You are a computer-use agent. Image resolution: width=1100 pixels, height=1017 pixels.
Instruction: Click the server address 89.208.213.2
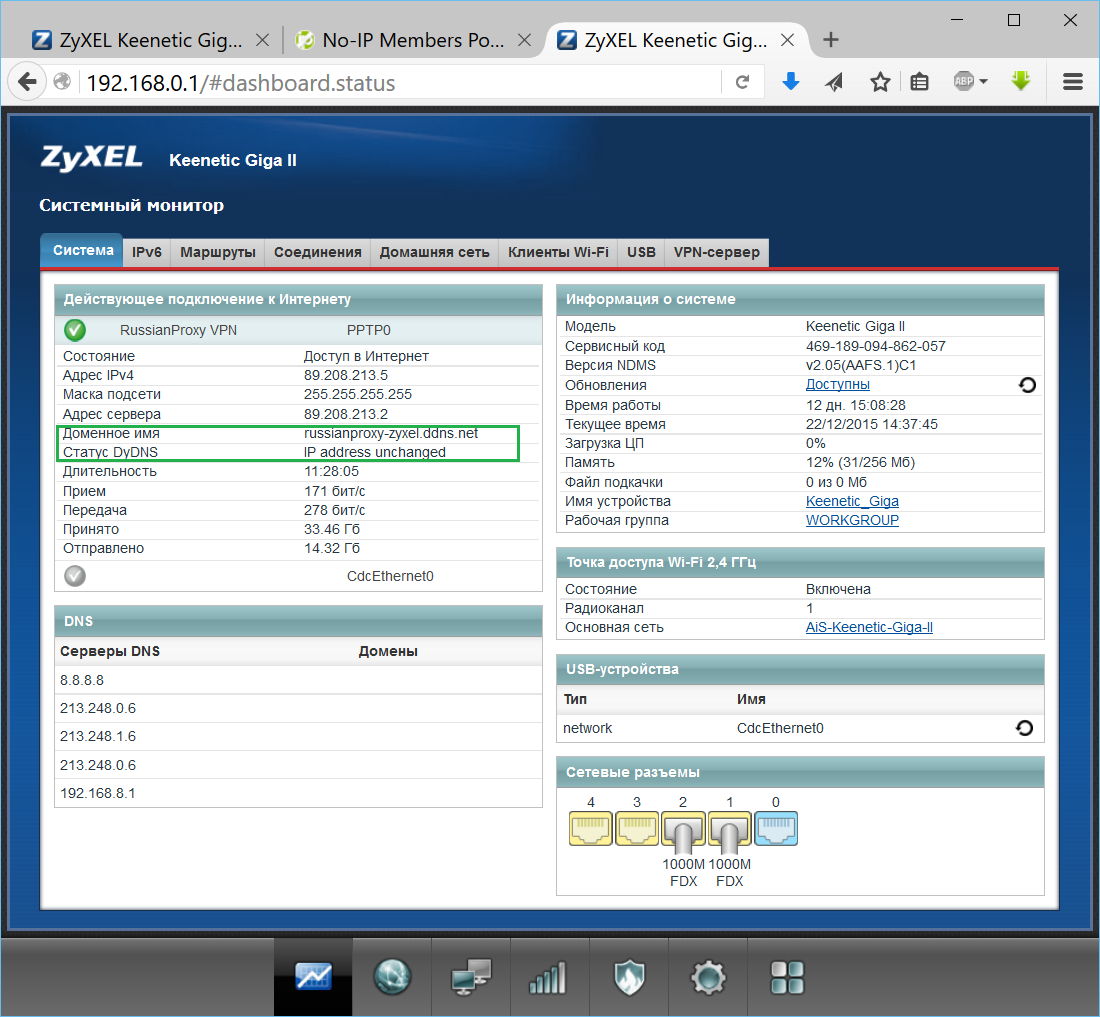(345, 414)
